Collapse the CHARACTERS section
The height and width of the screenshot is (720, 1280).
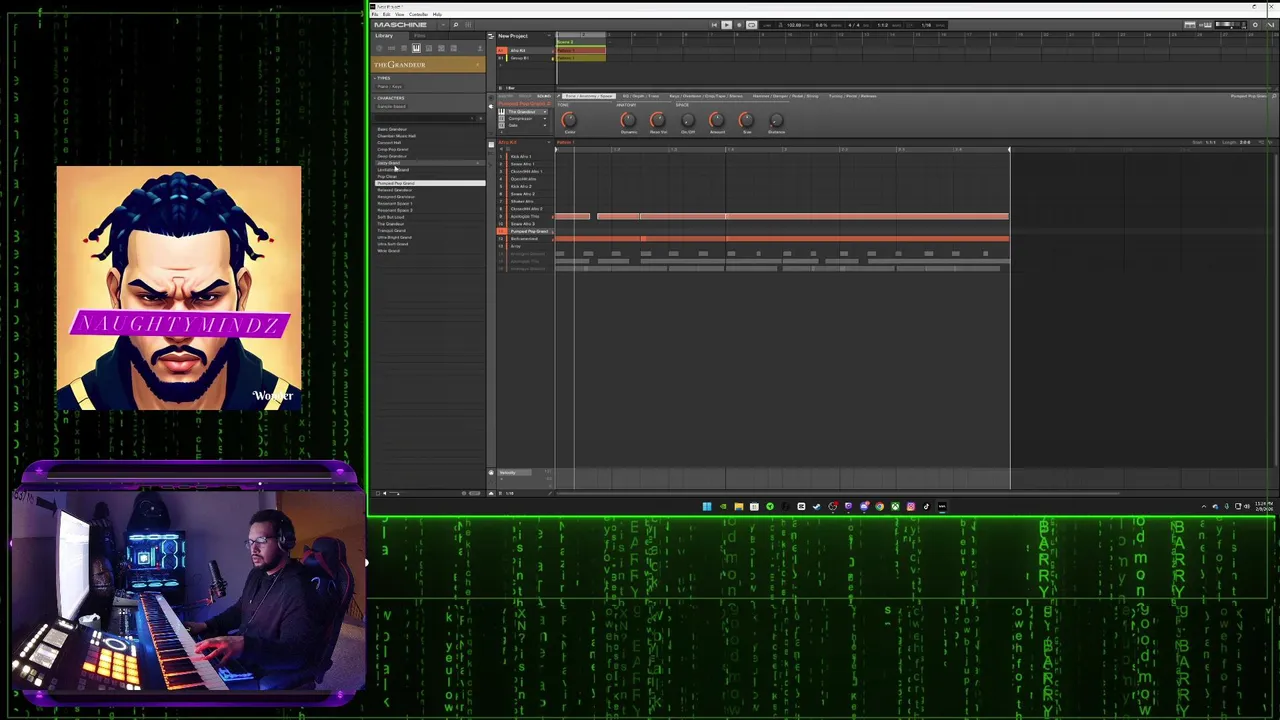point(389,98)
